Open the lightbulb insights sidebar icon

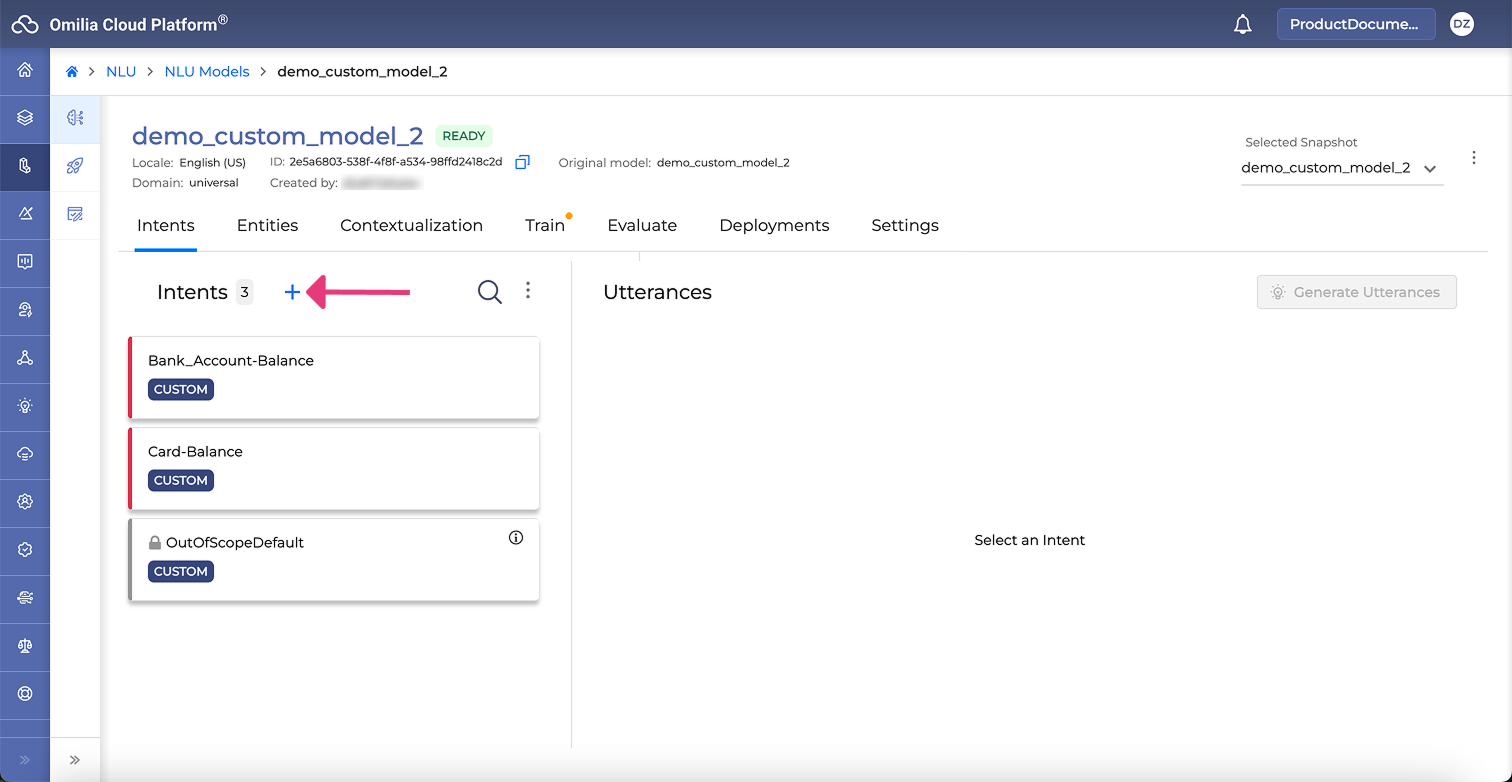tap(25, 406)
